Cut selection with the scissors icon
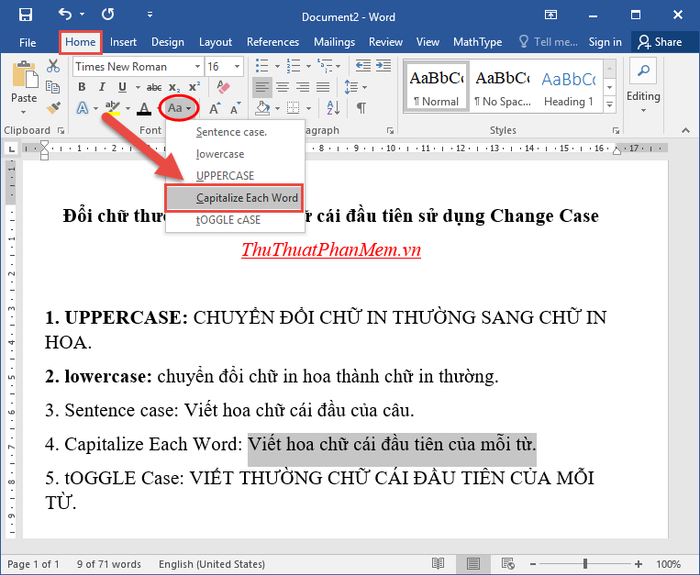Viewport: 700px width, 575px height. [53, 66]
